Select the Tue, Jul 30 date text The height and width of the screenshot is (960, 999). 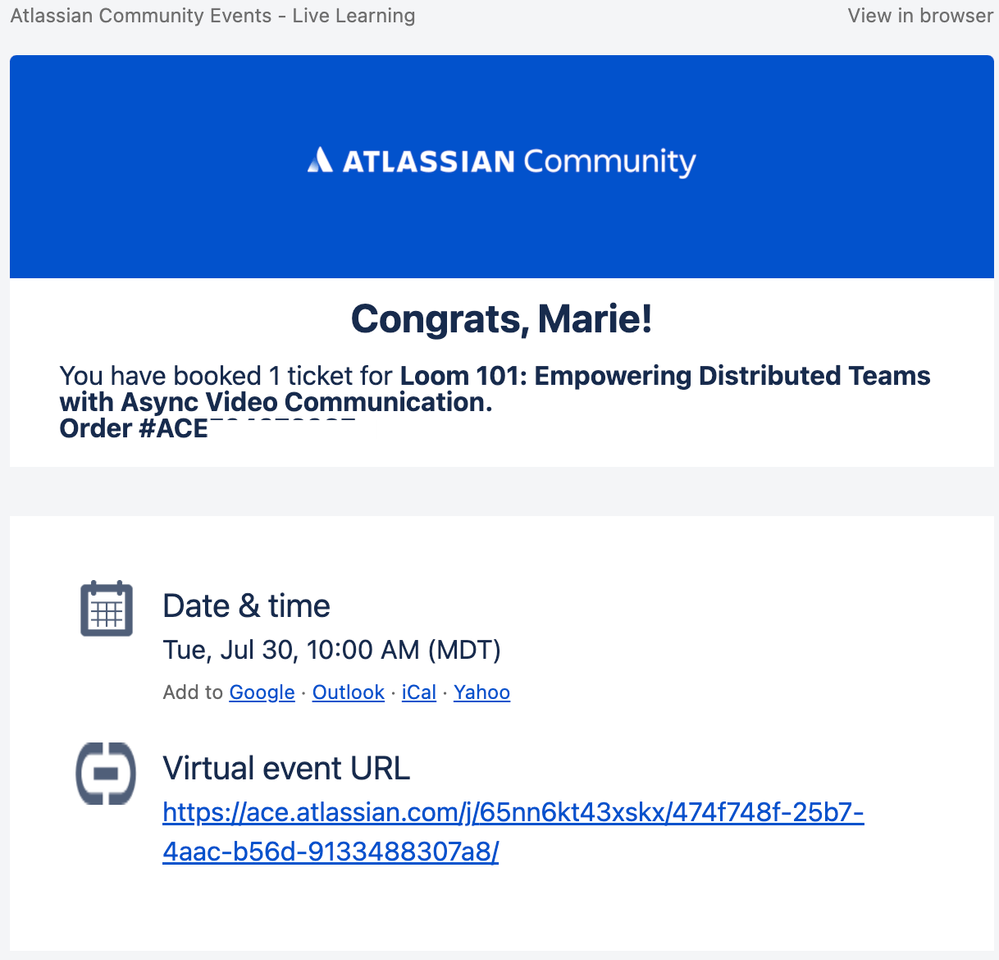pyautogui.click(x=331, y=650)
